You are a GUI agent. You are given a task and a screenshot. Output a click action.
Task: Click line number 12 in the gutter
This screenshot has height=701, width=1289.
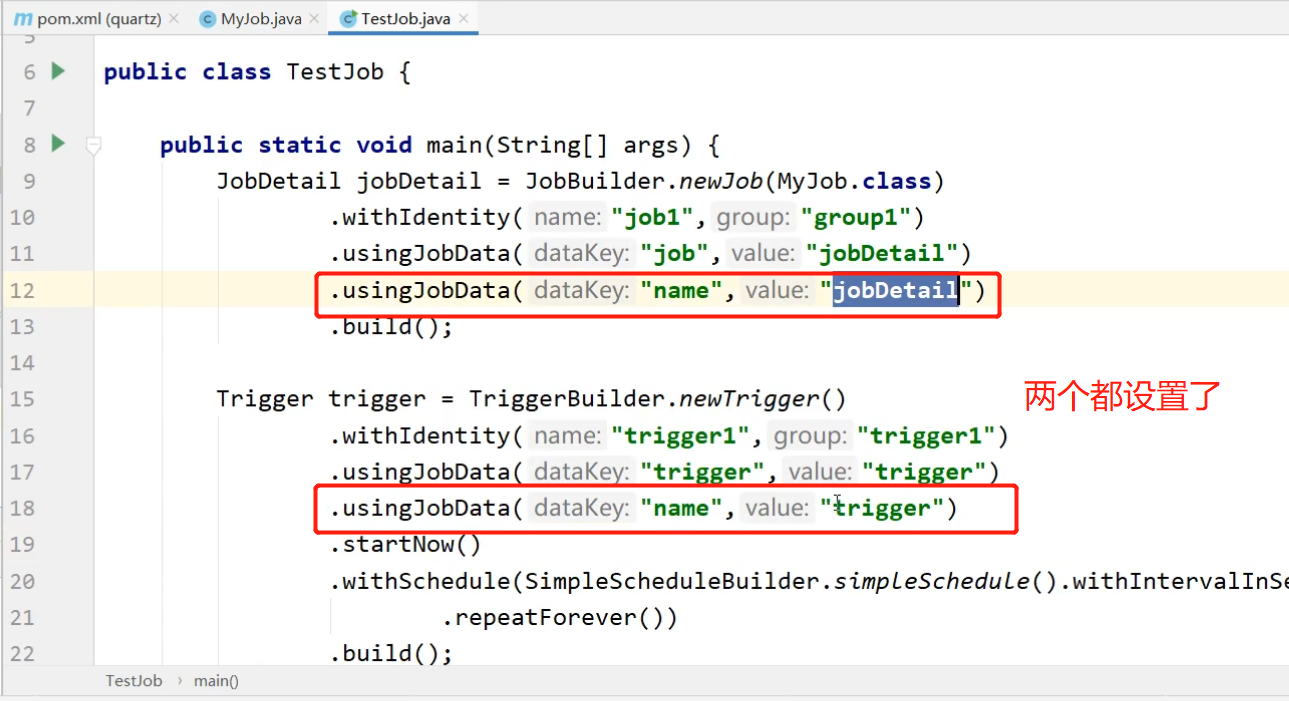point(22,290)
